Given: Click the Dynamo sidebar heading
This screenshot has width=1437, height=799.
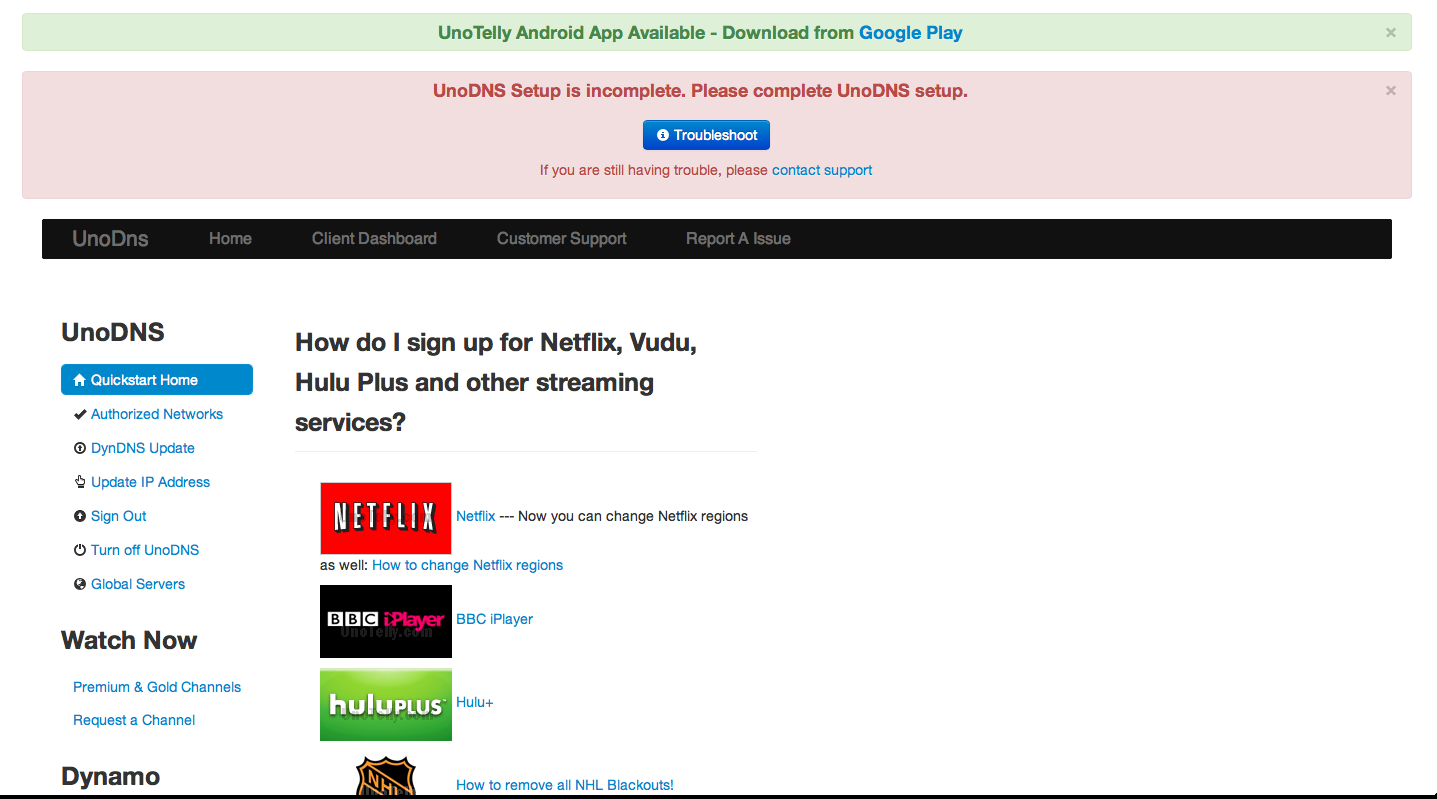Looking at the screenshot, I should (110, 776).
